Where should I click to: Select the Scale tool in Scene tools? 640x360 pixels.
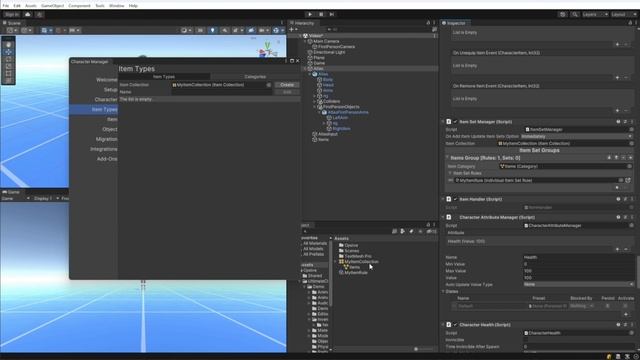[8, 67]
